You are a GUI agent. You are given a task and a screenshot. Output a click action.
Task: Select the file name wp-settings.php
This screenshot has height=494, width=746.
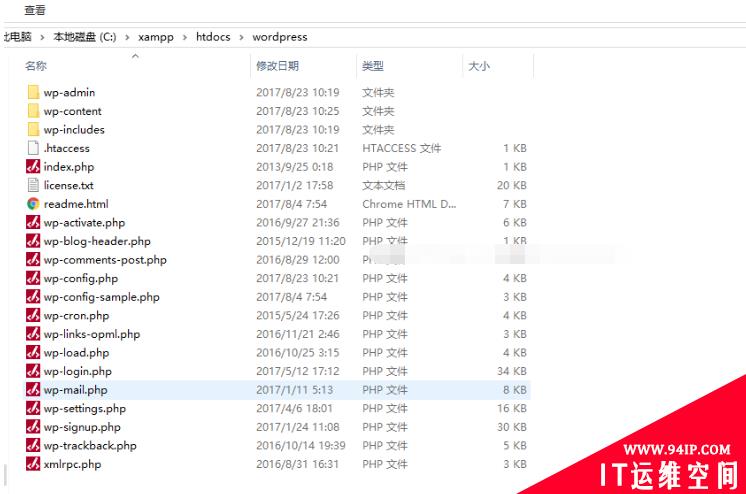coord(85,408)
